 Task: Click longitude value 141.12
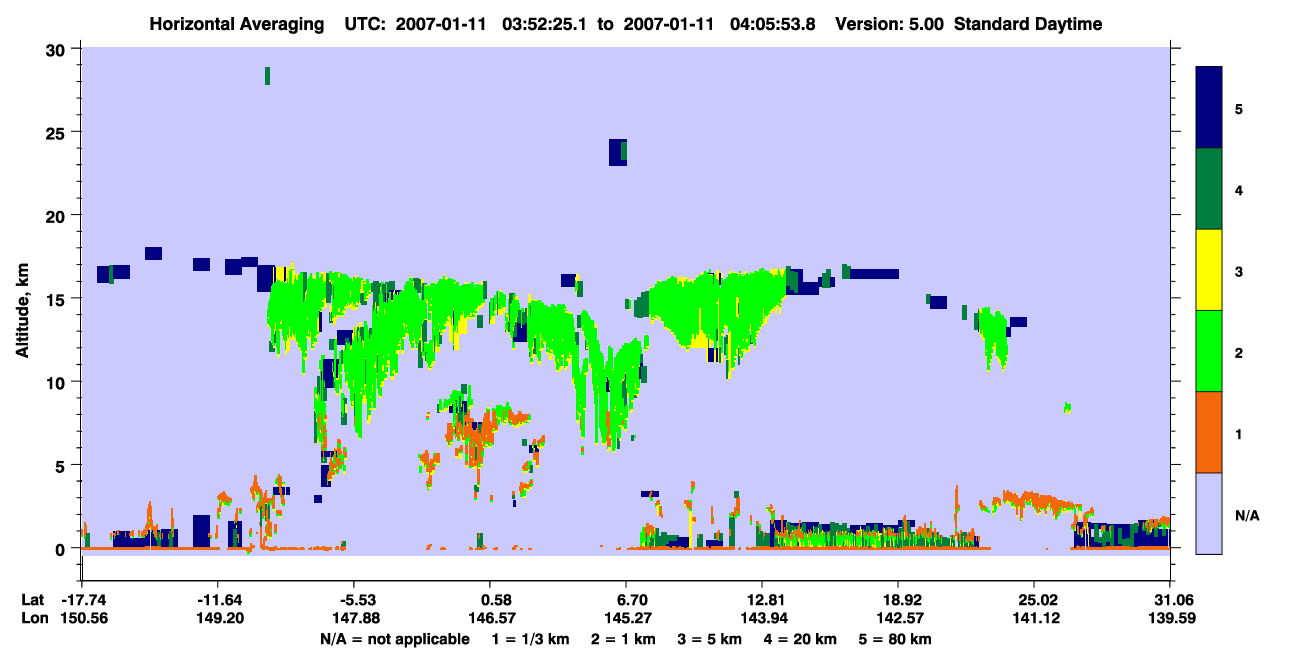pos(1034,619)
